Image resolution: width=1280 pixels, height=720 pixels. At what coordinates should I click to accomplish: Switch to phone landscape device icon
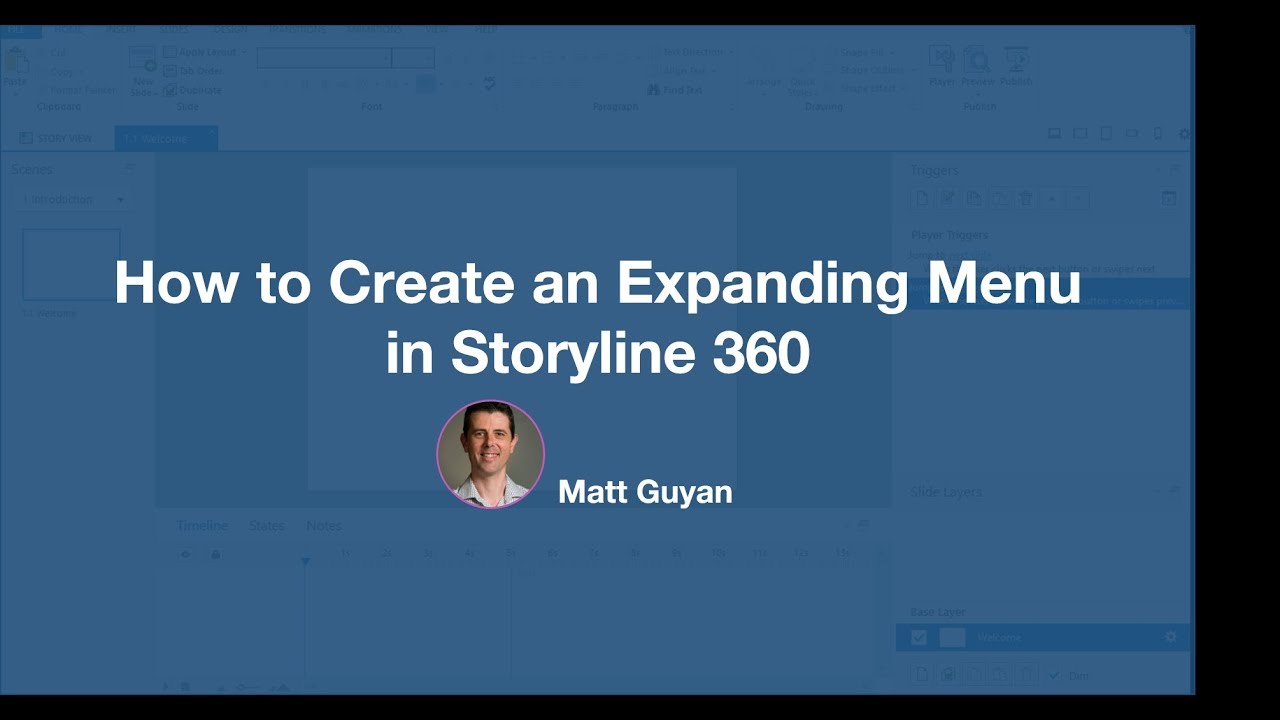tap(1132, 133)
